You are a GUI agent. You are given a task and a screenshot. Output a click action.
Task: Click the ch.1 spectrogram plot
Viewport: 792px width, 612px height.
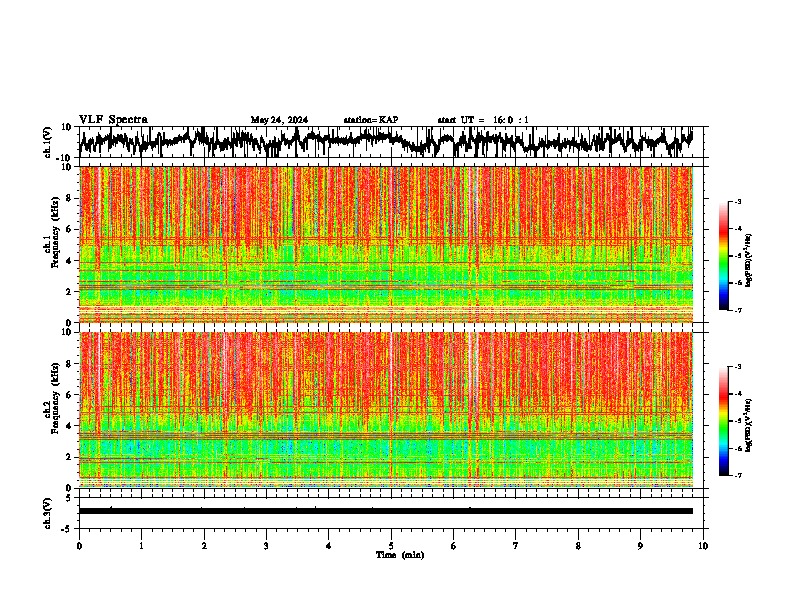386,244
